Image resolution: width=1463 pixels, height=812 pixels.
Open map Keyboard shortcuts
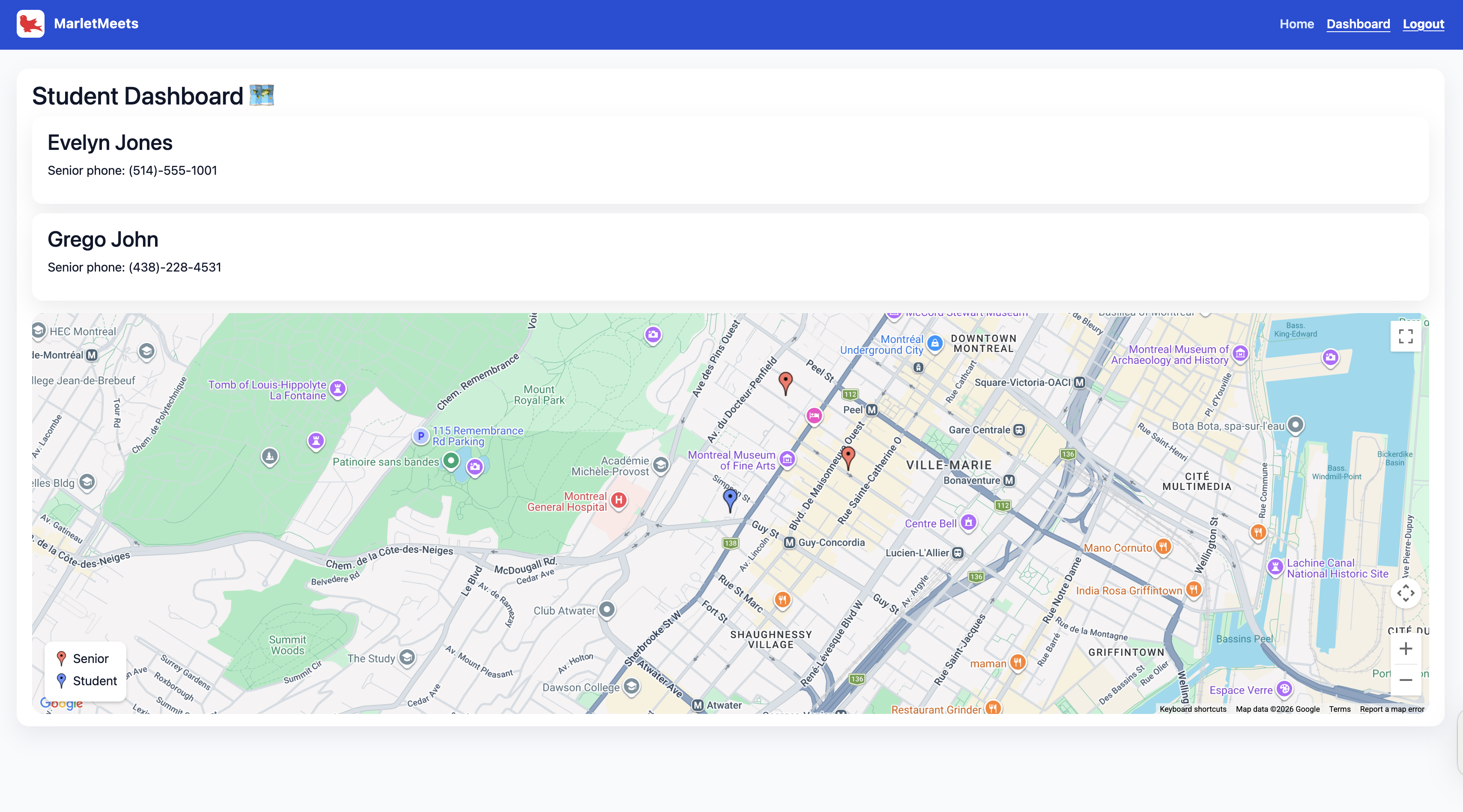(1193, 709)
